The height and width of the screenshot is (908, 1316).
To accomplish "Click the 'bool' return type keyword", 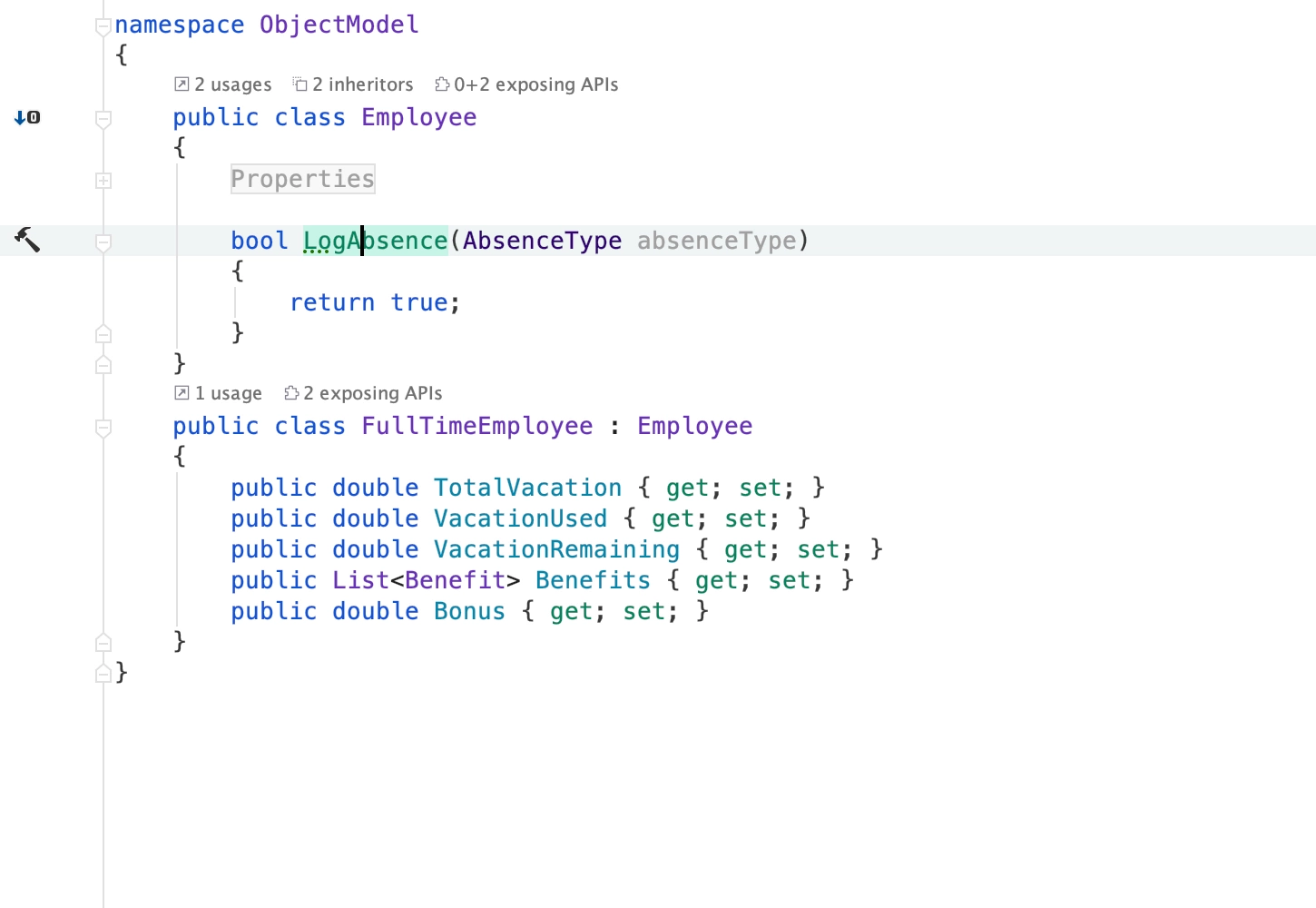I will (x=259, y=241).
